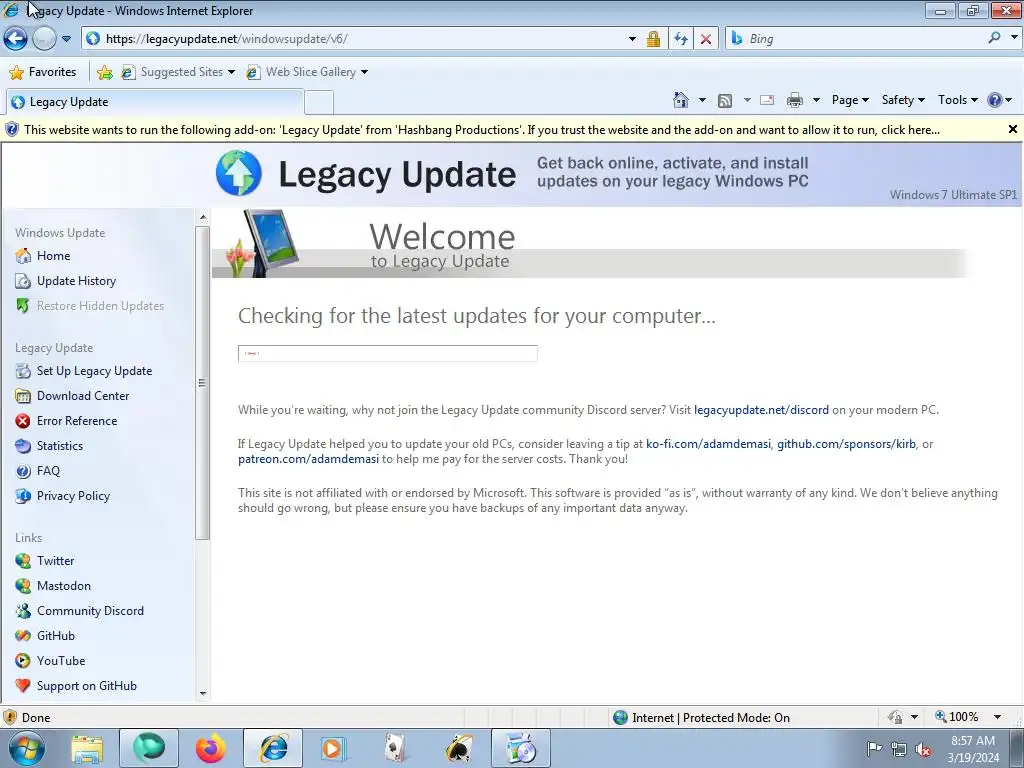This screenshot has height=768, width=1024.
Task: Select the Legacy Update tab
Action: pyautogui.click(x=155, y=102)
